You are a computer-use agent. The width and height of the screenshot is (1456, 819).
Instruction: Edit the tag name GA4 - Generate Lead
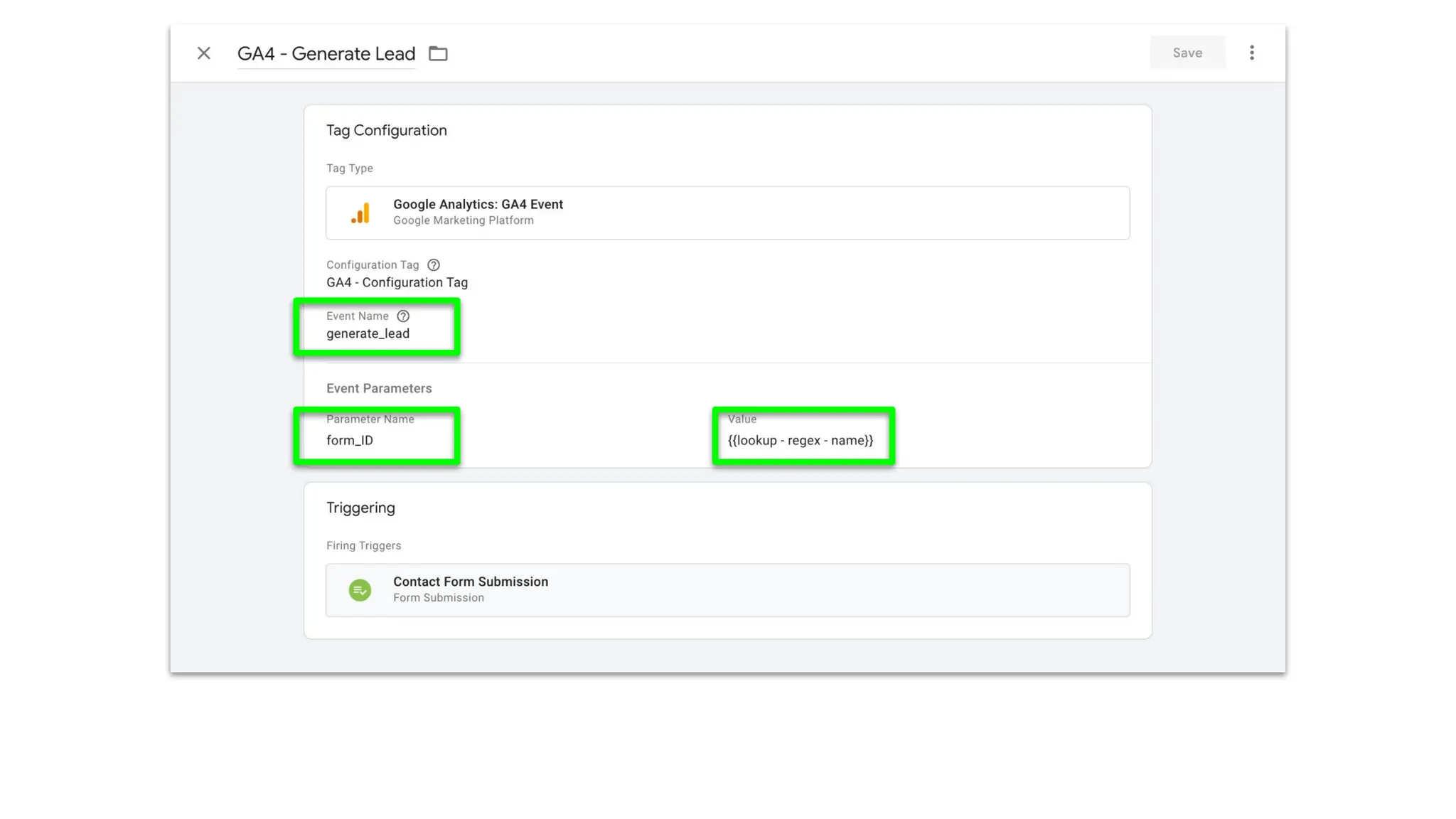point(326,54)
